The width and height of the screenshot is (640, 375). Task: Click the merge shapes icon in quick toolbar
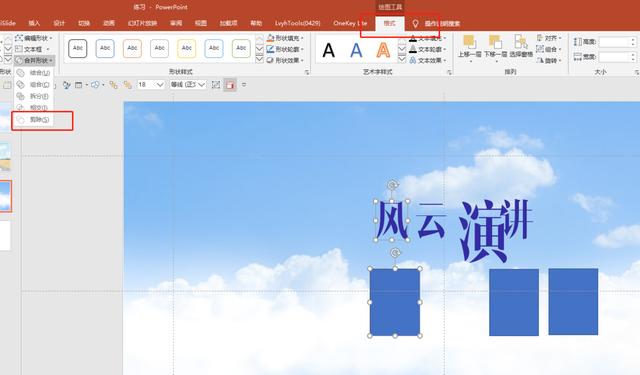click(97, 85)
